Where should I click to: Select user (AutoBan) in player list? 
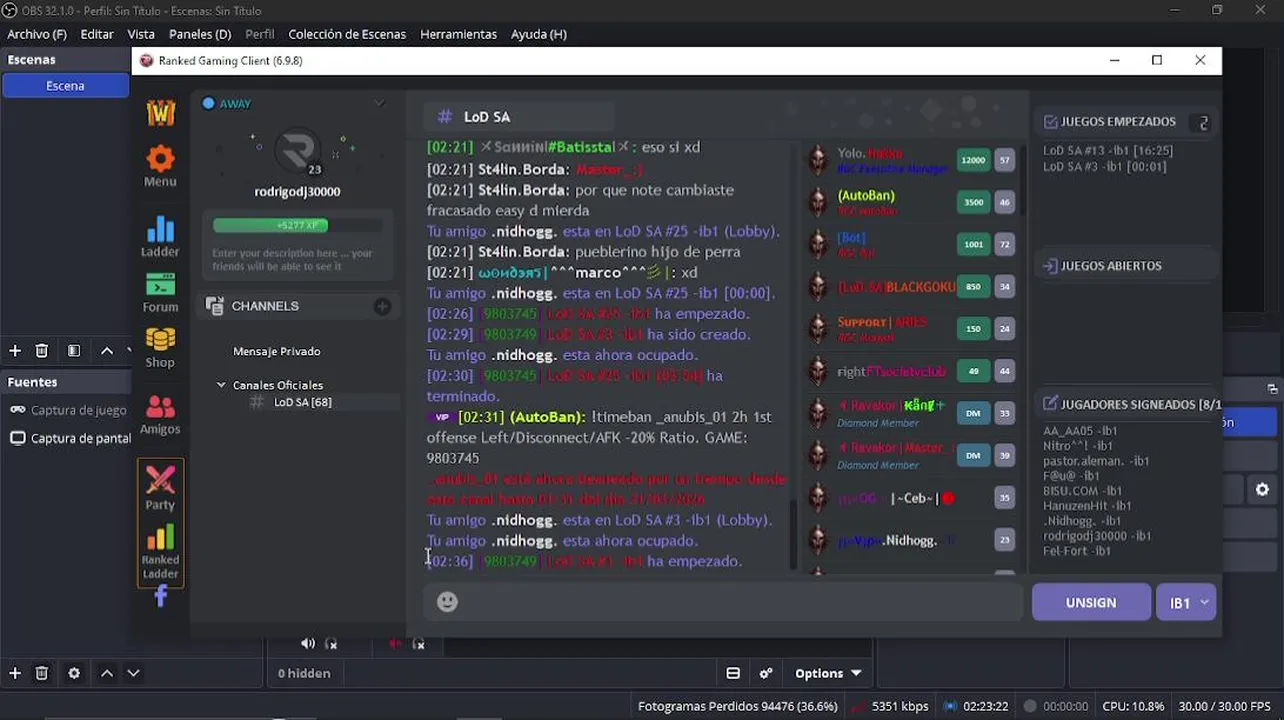(866, 196)
